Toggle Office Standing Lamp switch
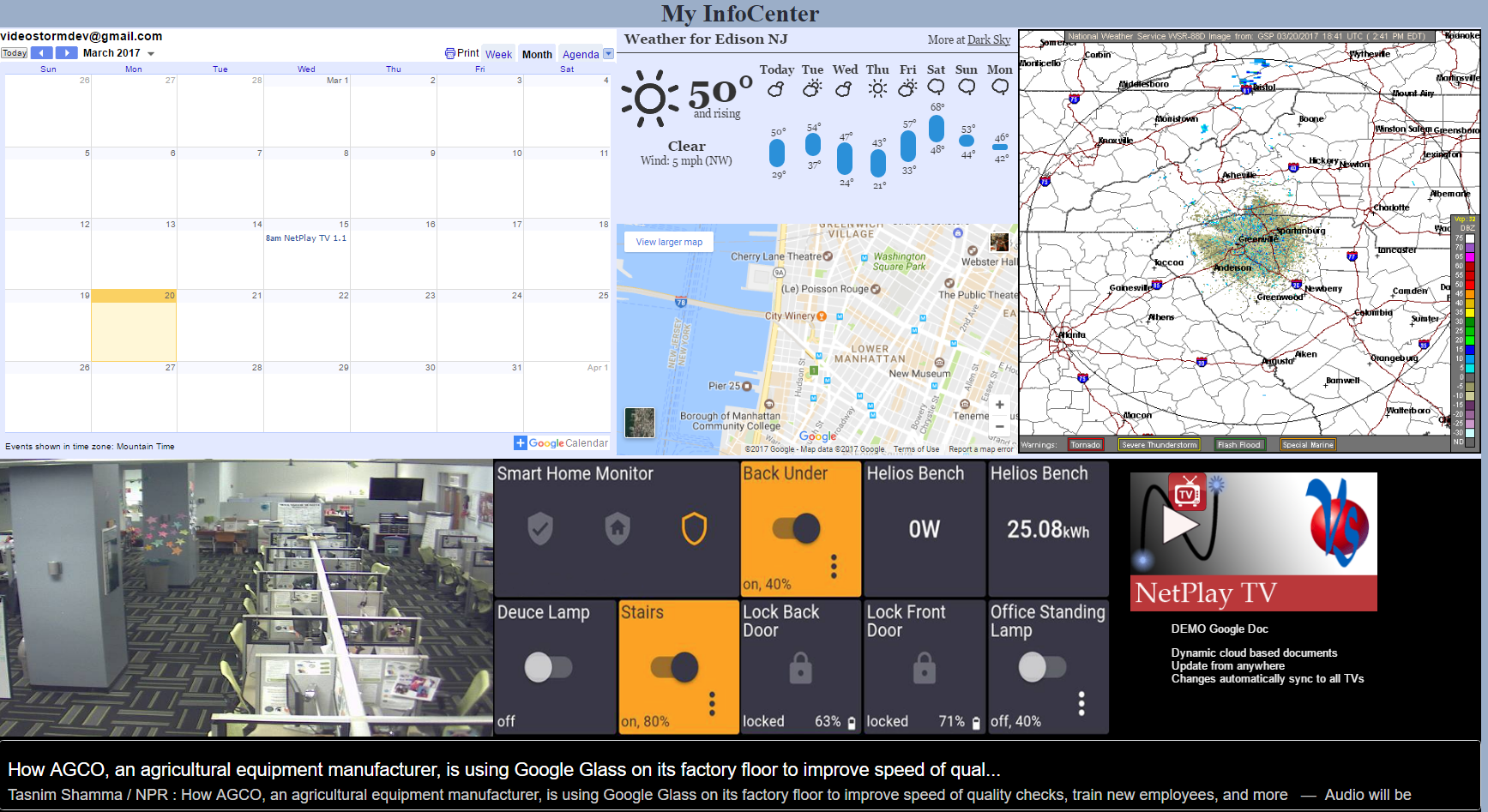Viewport: 1488px width, 812px height. click(1042, 667)
